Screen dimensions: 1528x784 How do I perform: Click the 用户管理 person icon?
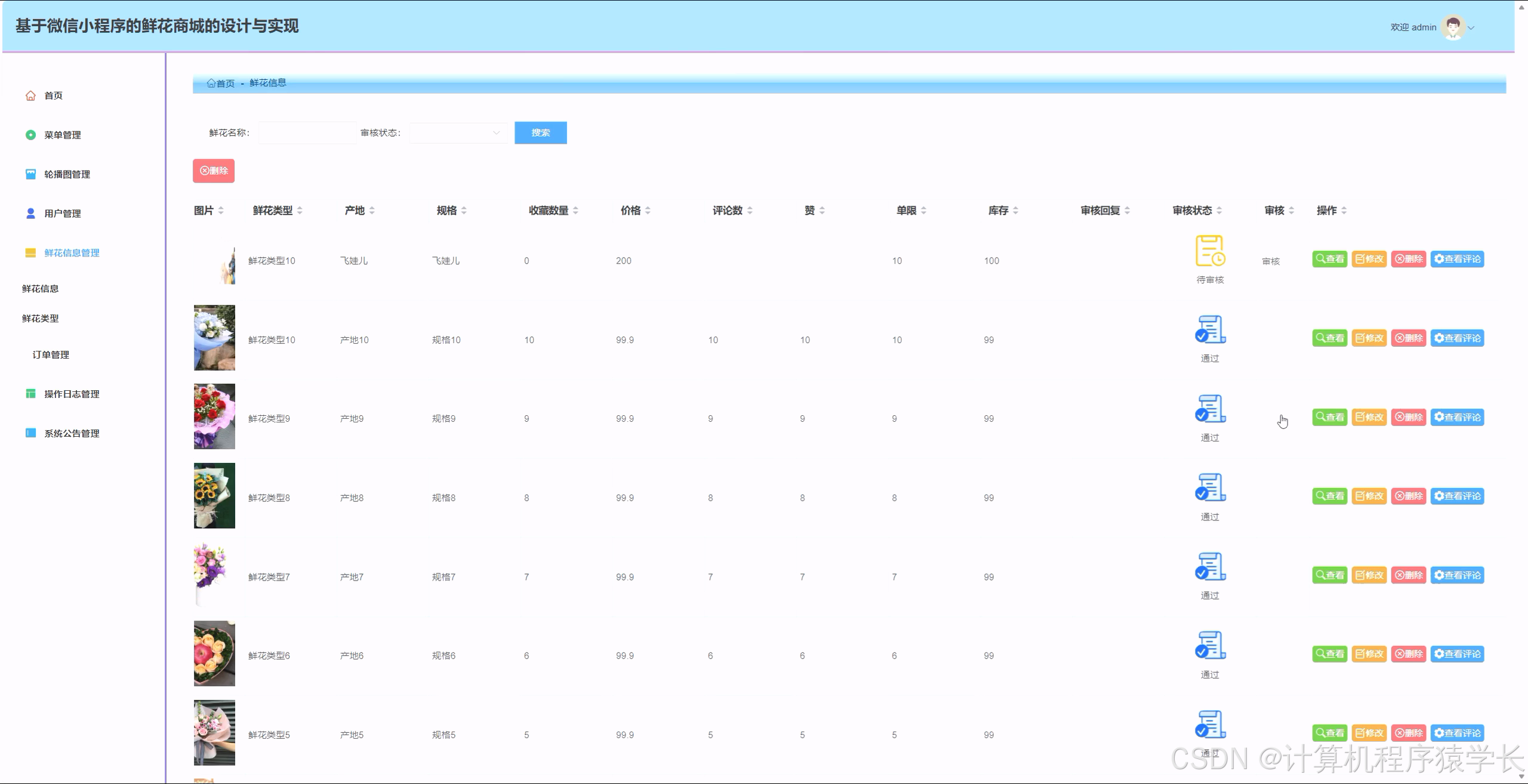pyautogui.click(x=30, y=214)
